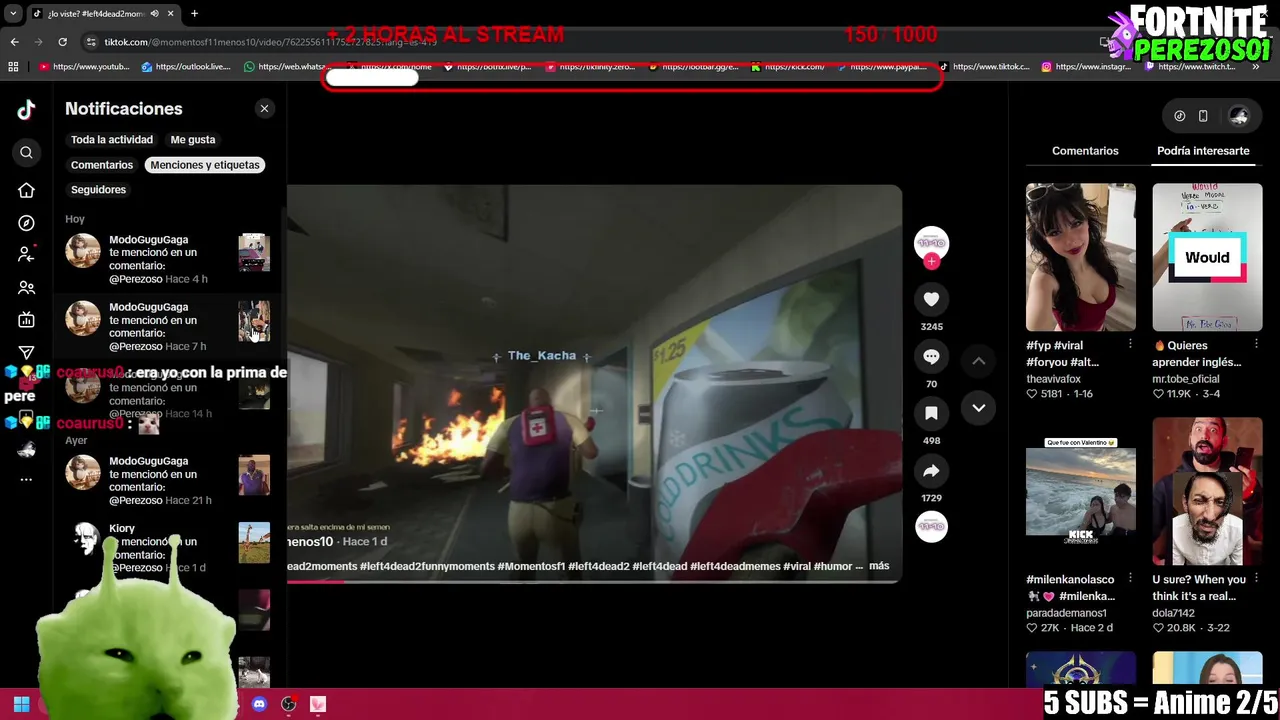Open the sound disc below share count
Viewport: 1280px width, 720px height.
931,527
